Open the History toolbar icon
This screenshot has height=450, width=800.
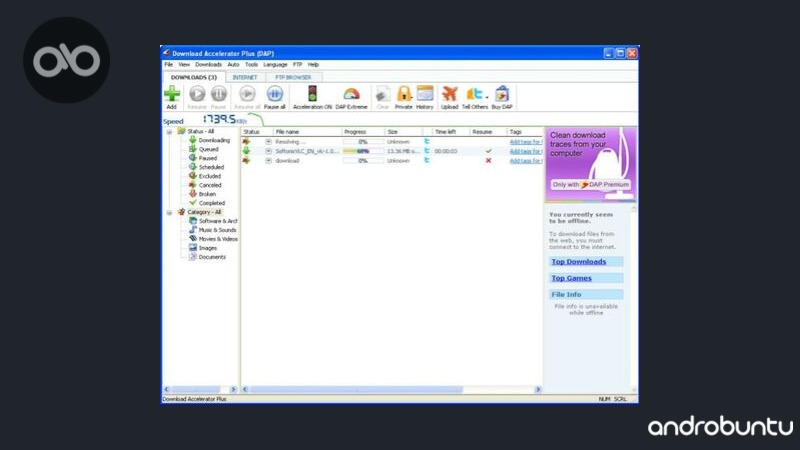click(x=424, y=94)
